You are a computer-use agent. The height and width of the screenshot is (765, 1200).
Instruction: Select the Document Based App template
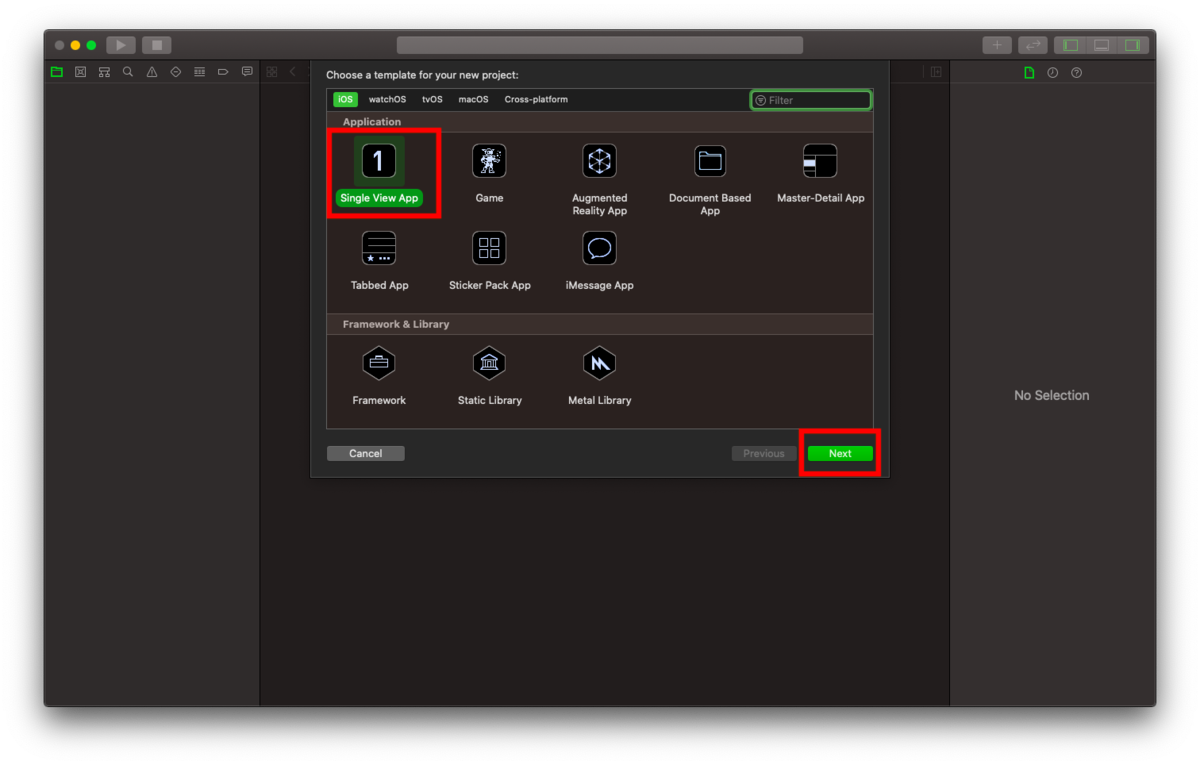coord(710,179)
